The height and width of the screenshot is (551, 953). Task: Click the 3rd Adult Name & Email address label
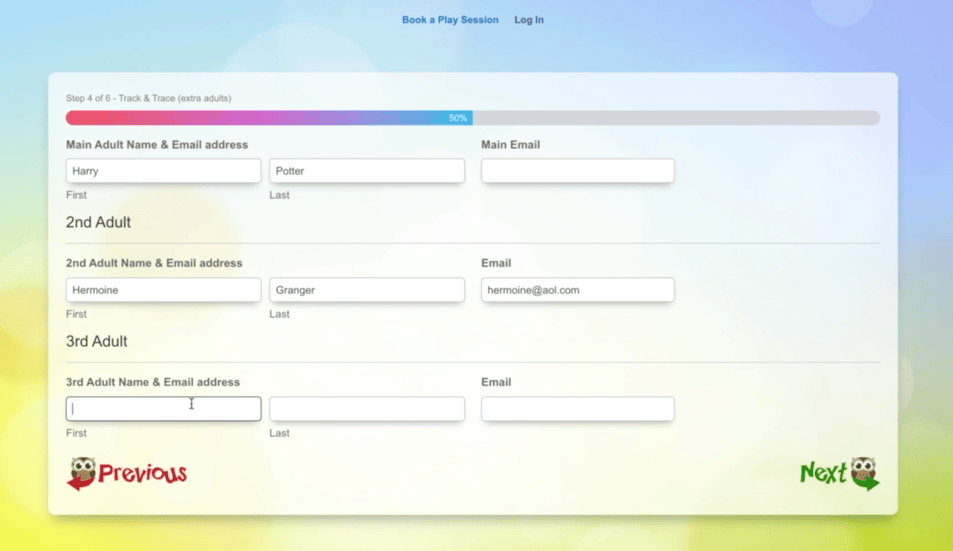point(153,382)
